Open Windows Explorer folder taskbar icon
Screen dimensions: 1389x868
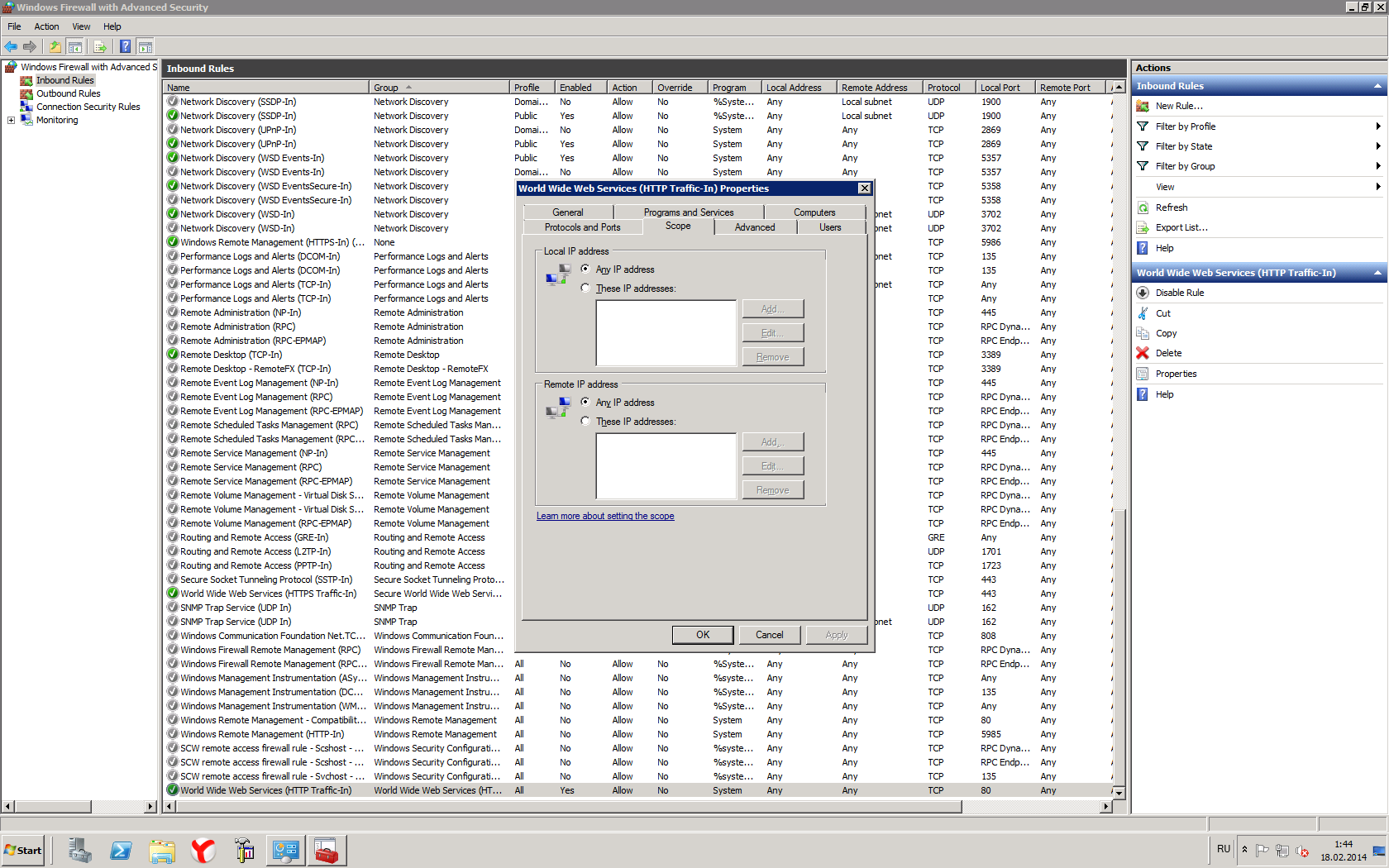[162, 850]
